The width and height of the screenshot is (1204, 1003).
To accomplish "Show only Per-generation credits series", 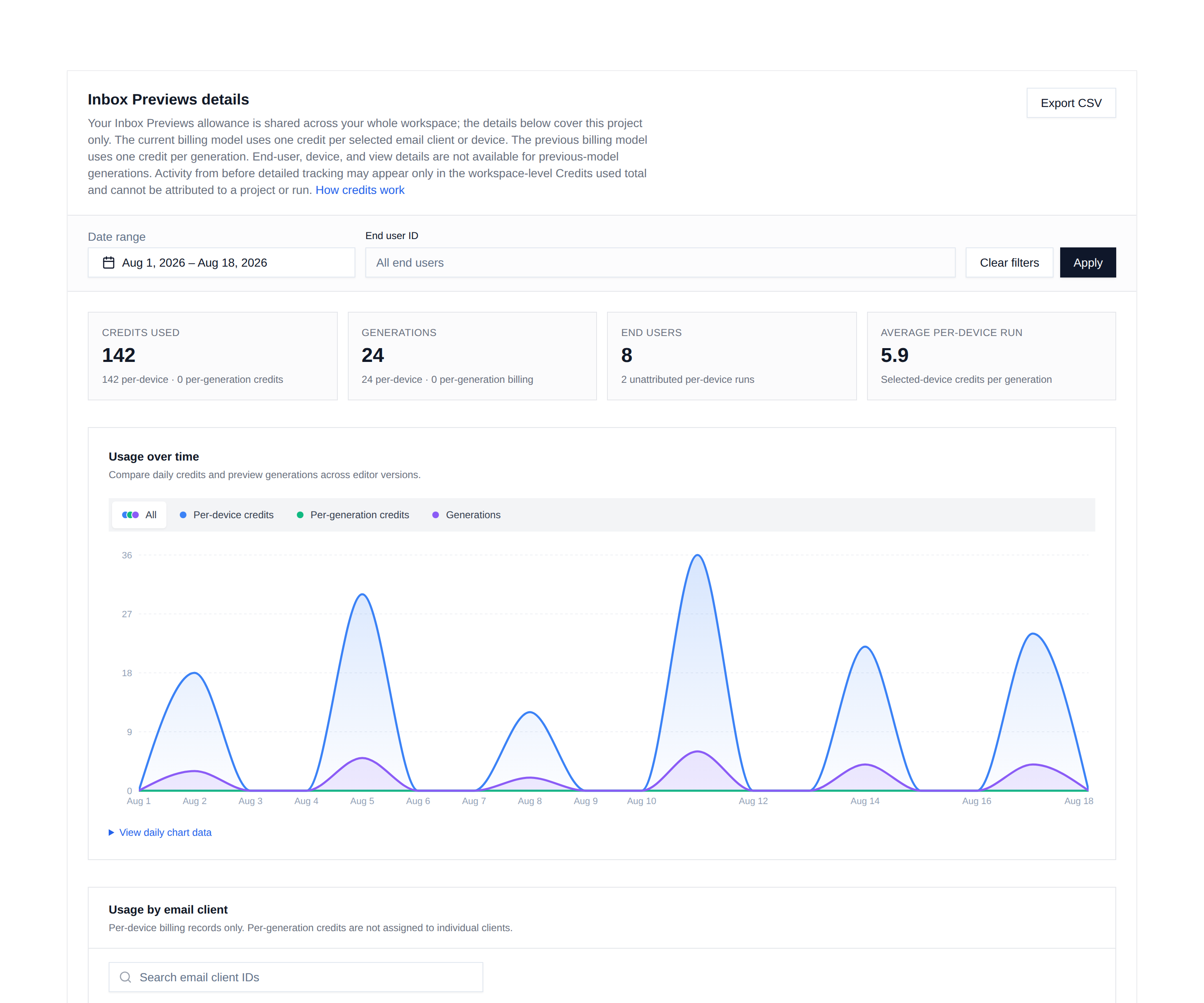I will [x=353, y=515].
